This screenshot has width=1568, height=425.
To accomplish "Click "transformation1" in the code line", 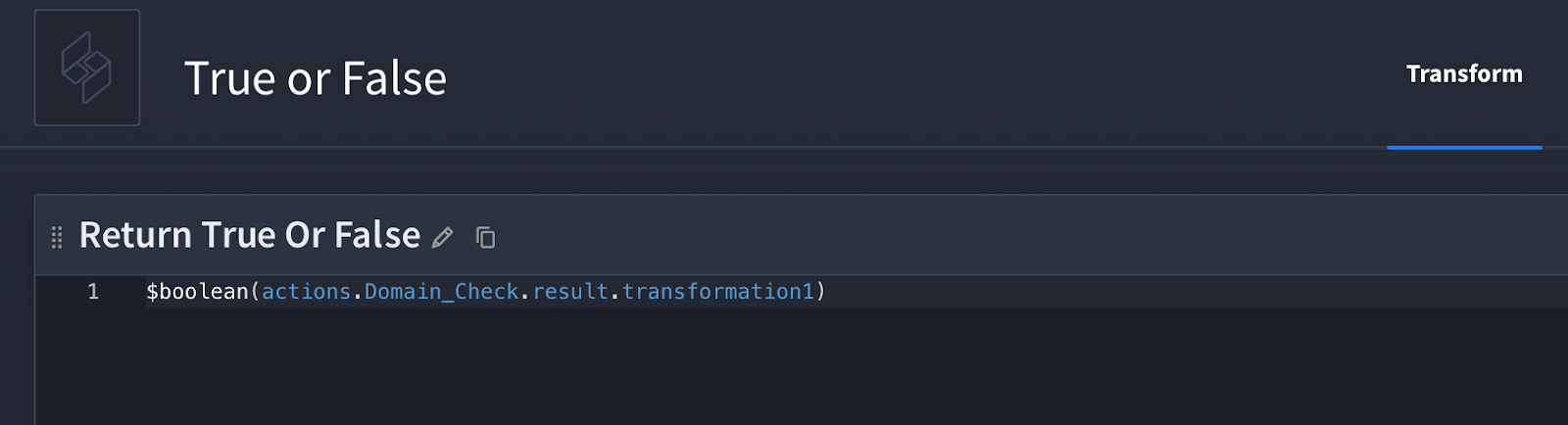I will [717, 292].
